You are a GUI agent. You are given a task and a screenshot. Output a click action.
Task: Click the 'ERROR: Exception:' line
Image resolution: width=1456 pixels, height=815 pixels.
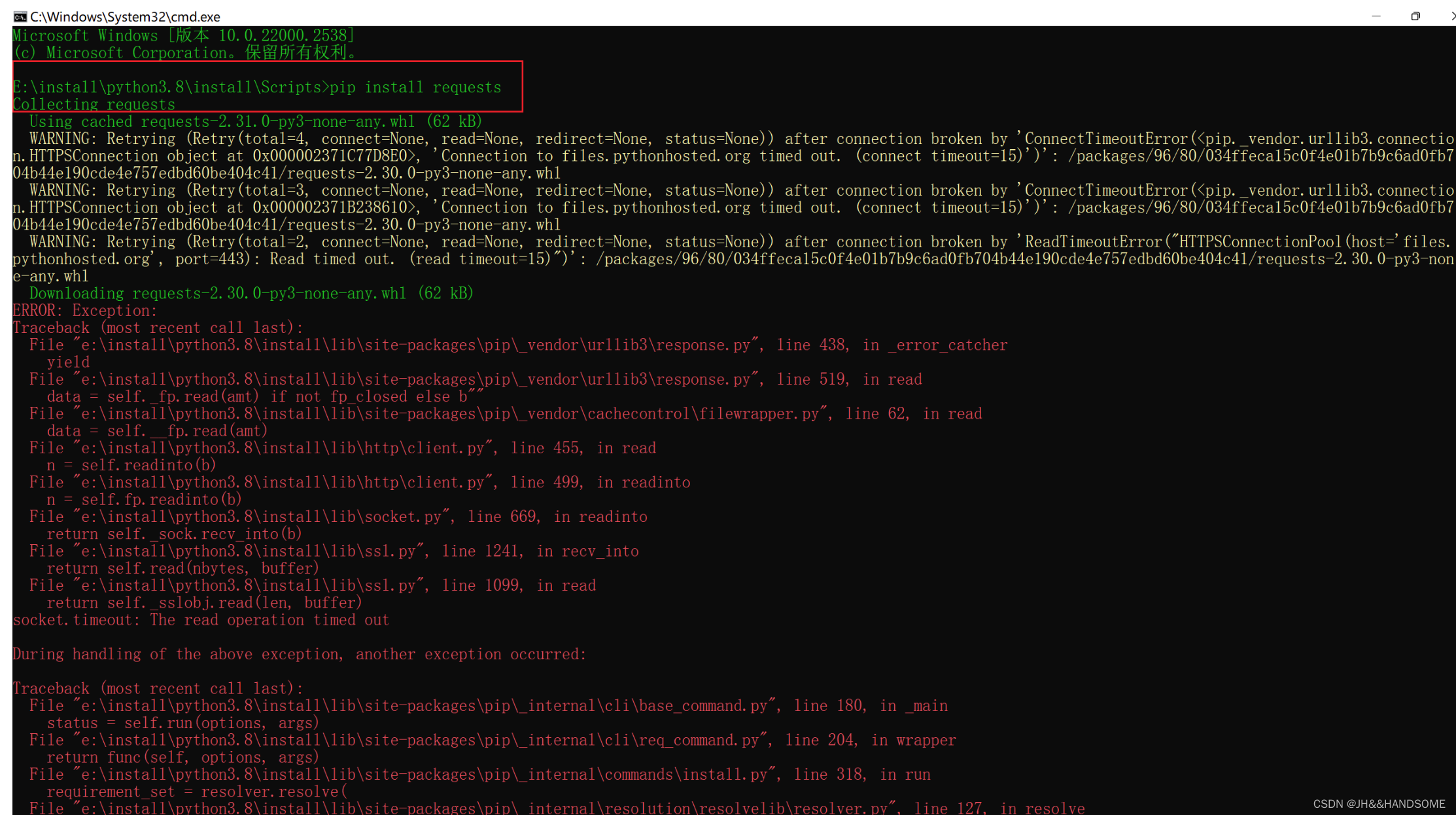click(85, 311)
